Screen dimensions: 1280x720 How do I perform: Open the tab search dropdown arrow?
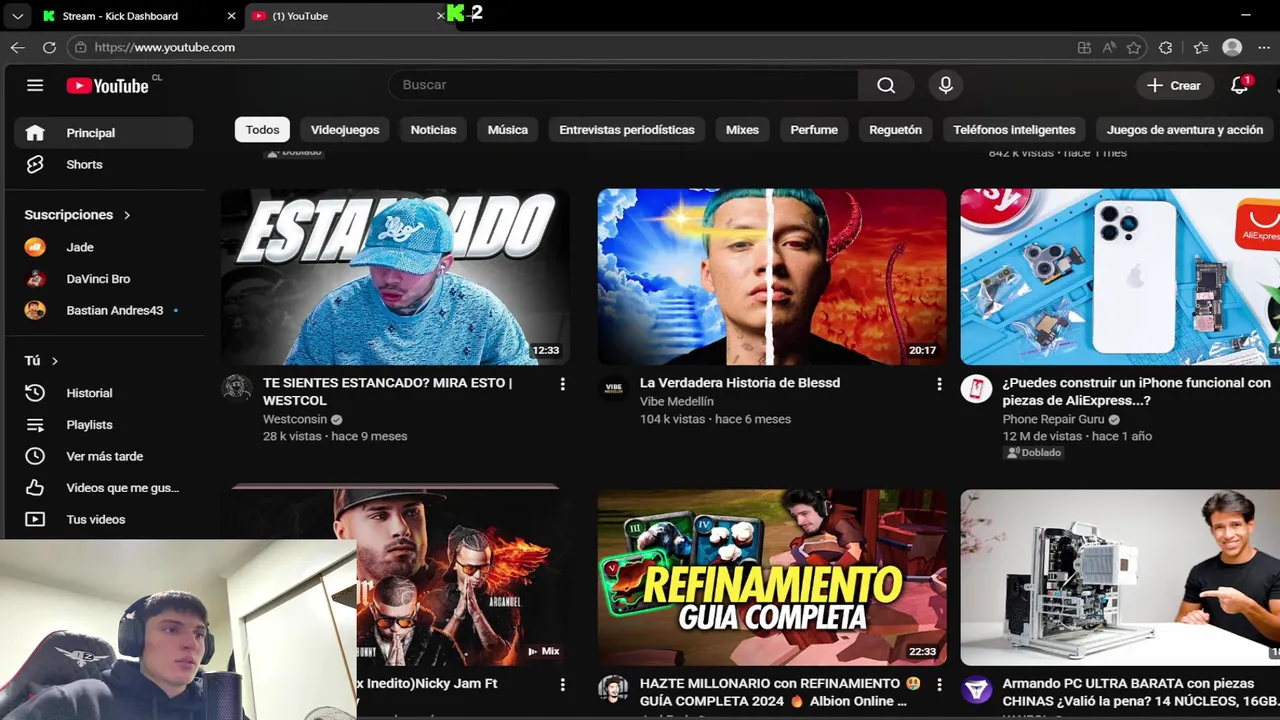click(17, 16)
